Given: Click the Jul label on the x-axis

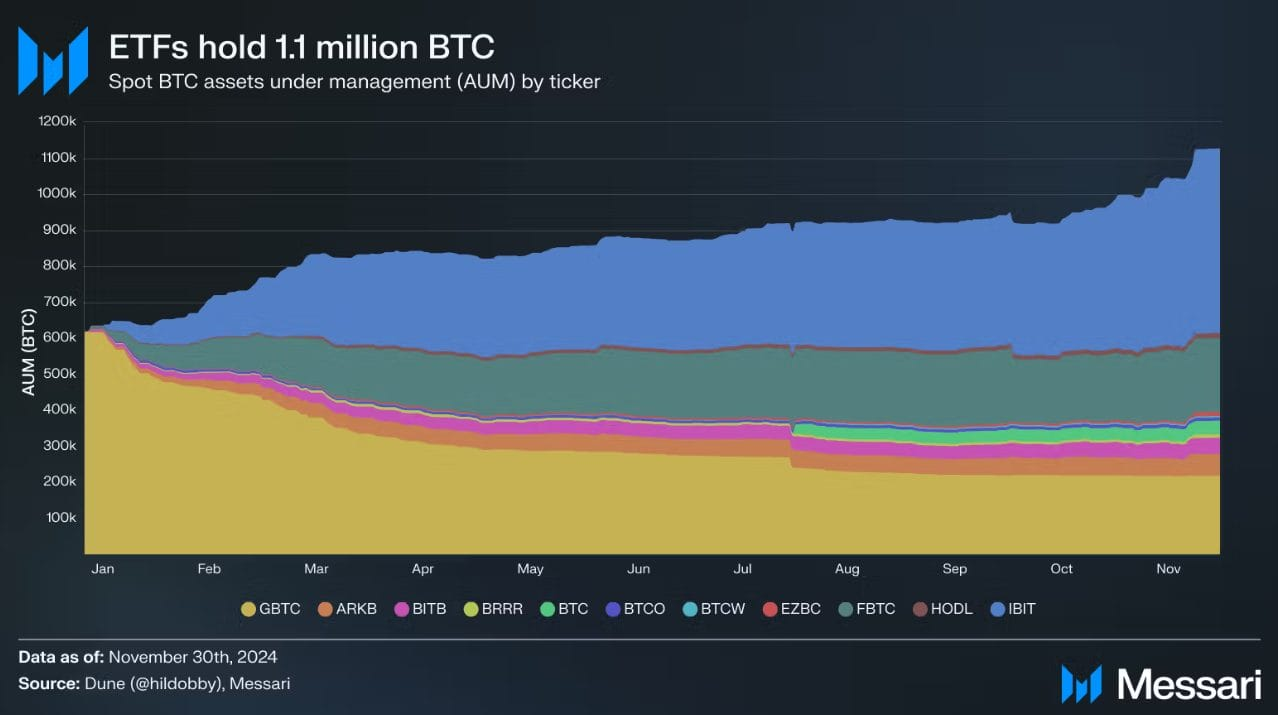Looking at the screenshot, I should pyautogui.click(x=743, y=569).
